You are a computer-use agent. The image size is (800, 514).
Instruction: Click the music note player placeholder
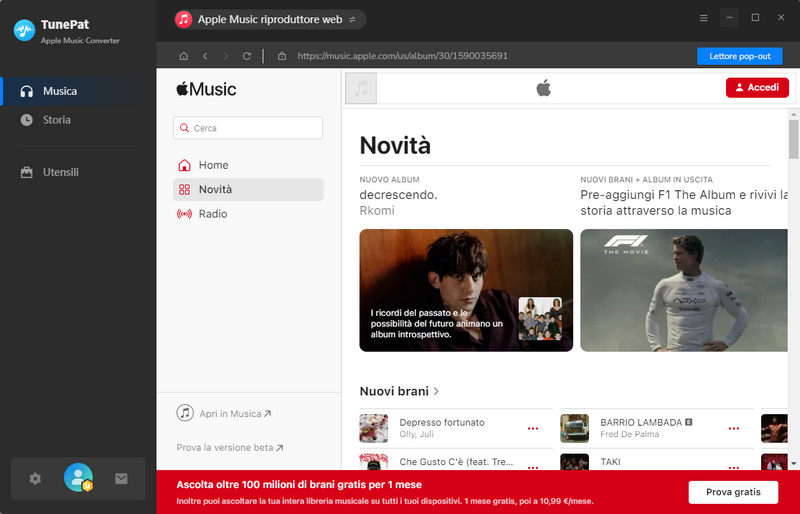click(361, 88)
